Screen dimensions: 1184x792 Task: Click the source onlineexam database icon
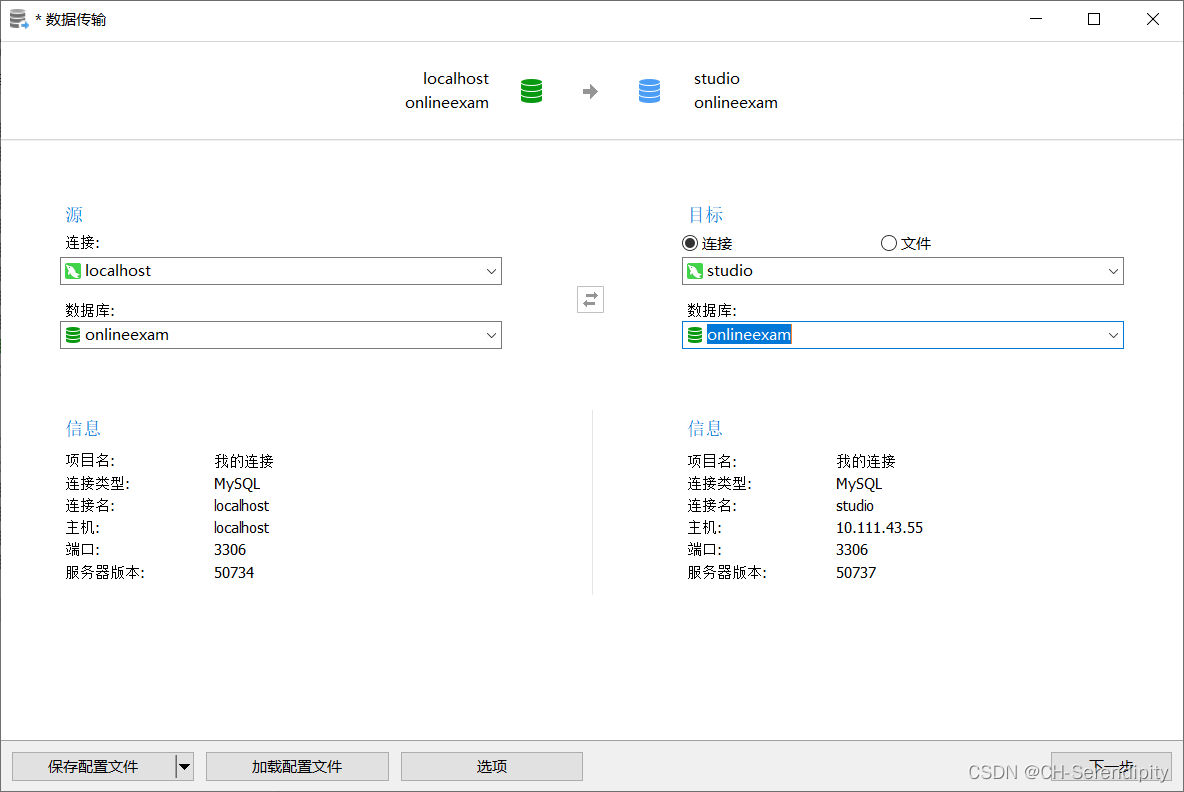tap(73, 335)
